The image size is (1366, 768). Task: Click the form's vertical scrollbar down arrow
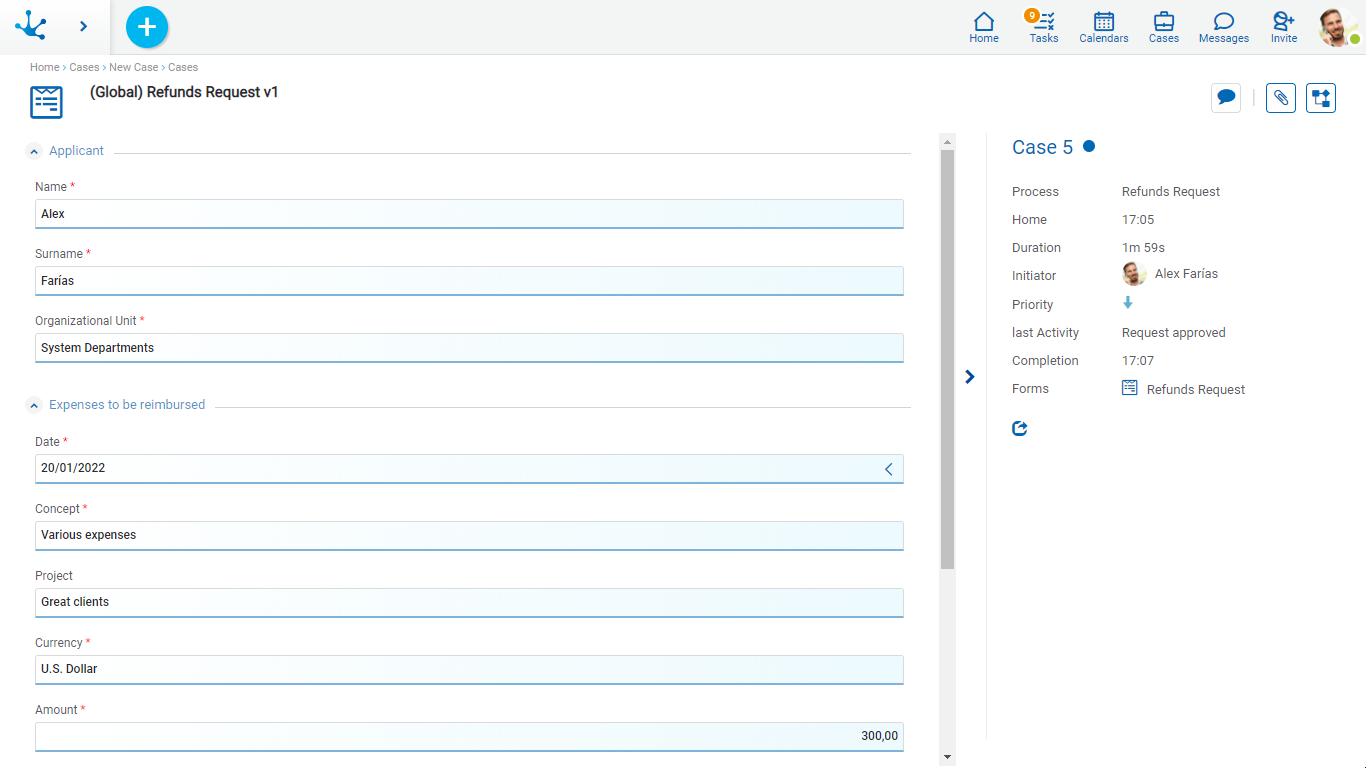[x=948, y=758]
